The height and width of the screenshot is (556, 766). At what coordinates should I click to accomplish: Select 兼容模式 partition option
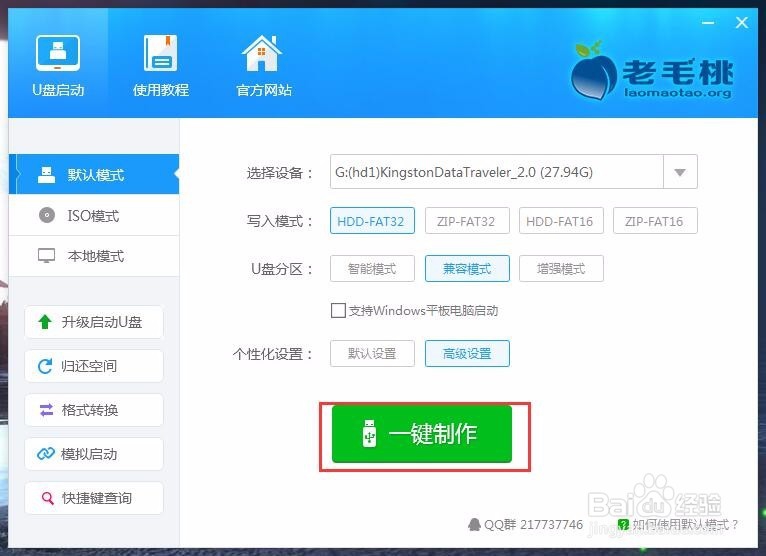tap(467, 269)
